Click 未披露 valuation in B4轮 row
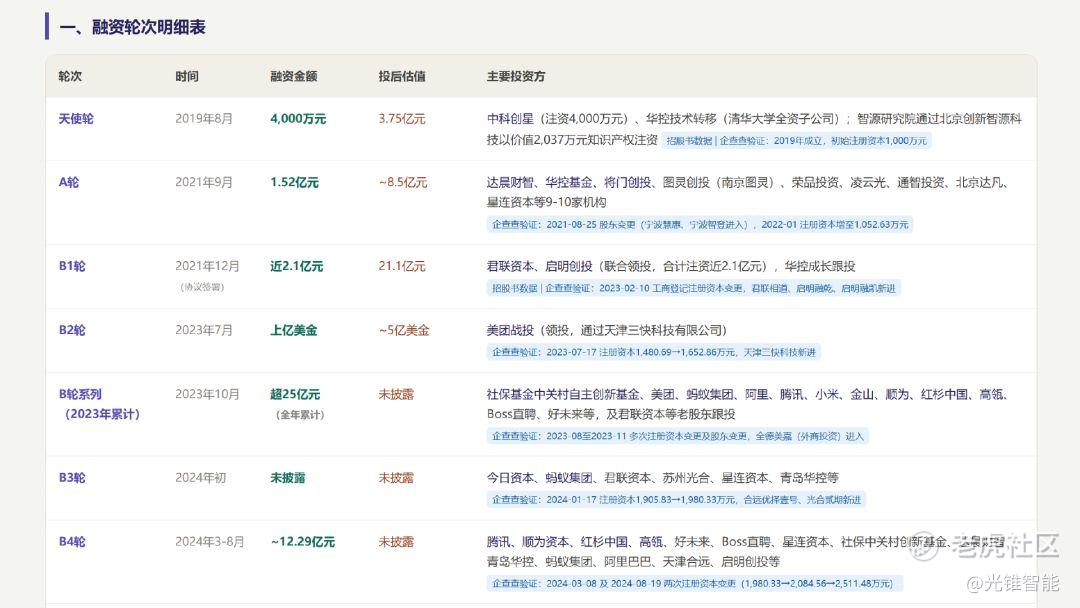 click(x=396, y=542)
